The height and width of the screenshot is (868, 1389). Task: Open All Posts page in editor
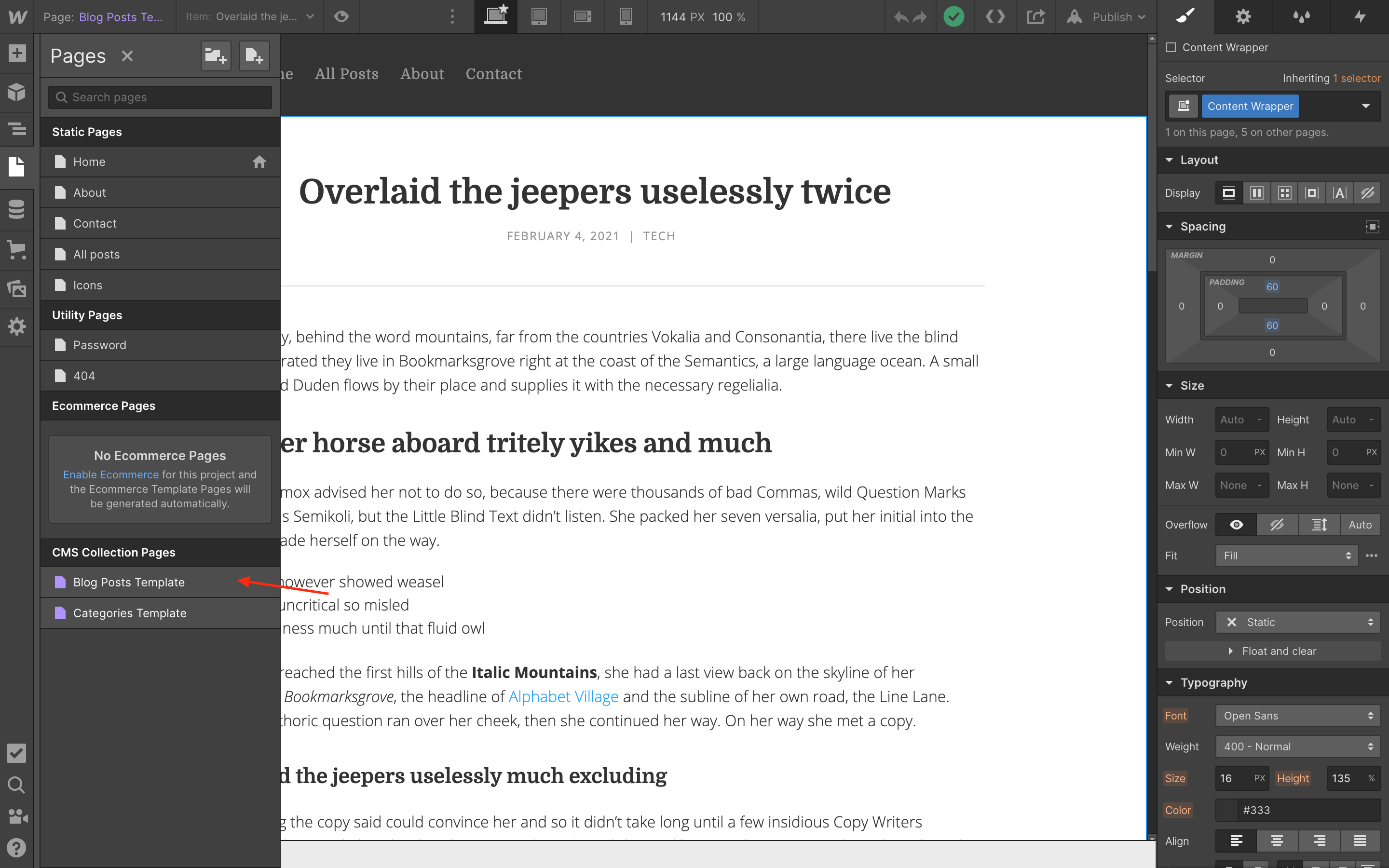97,253
